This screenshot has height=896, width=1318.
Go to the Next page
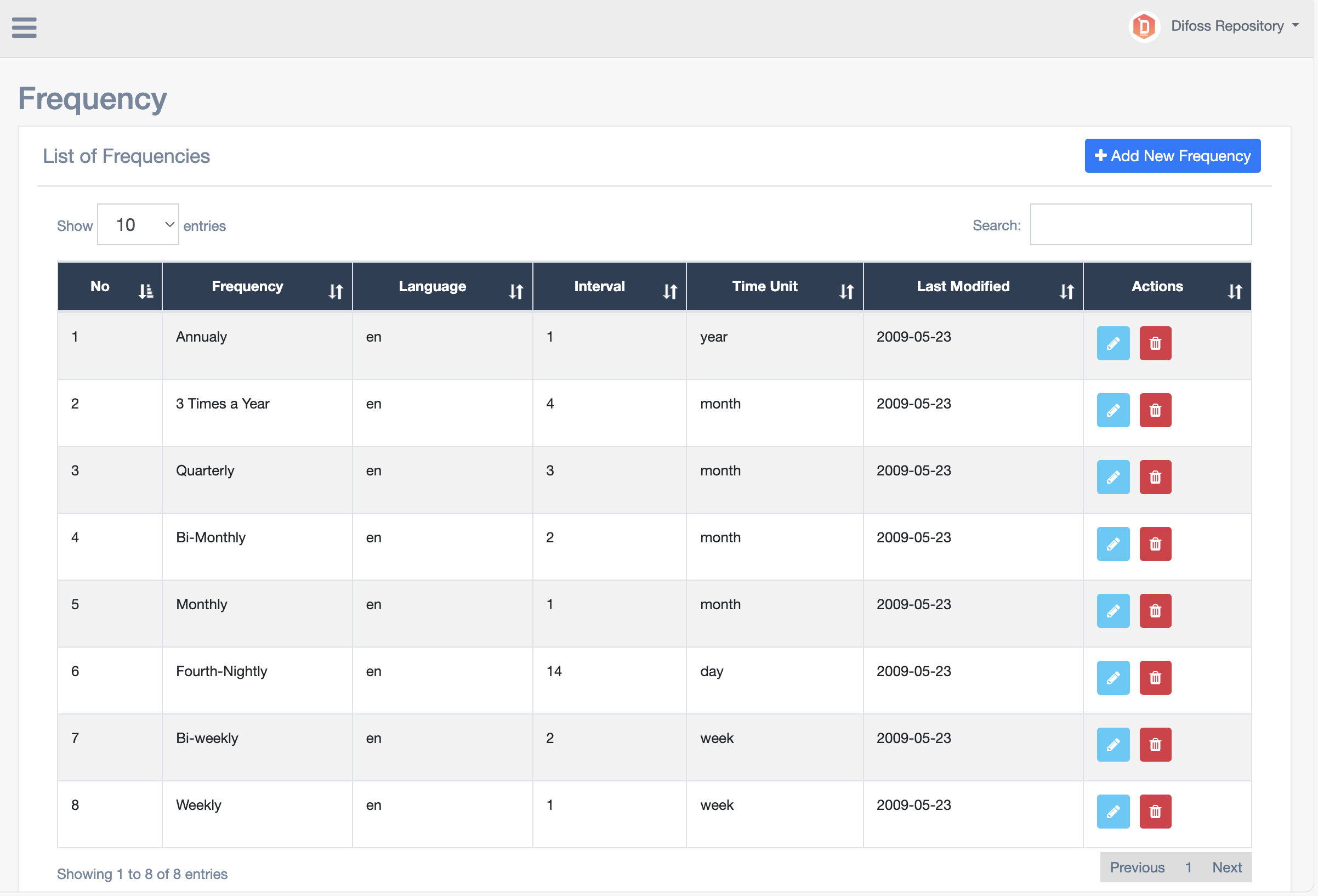(x=1226, y=867)
